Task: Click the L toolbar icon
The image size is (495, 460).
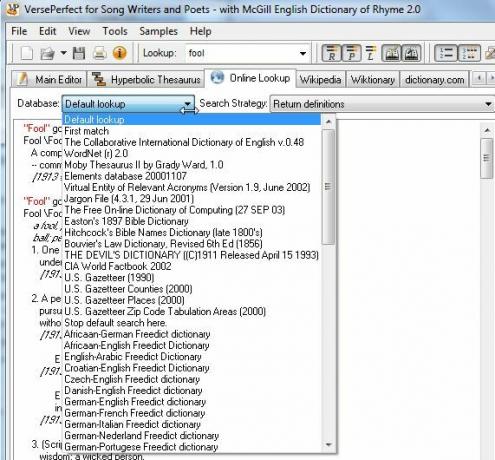Action: [x=371, y=53]
